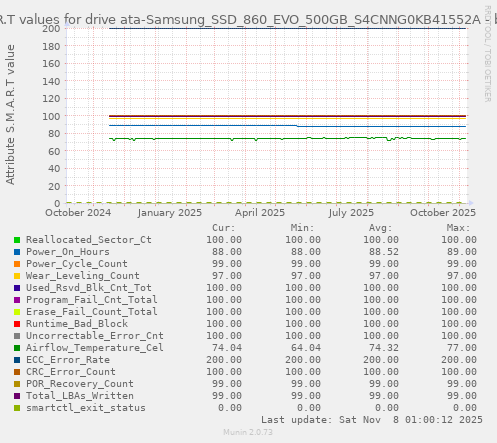Click the Total_LBAs_Written swatch
497x443 pixels.
coord(17,396)
